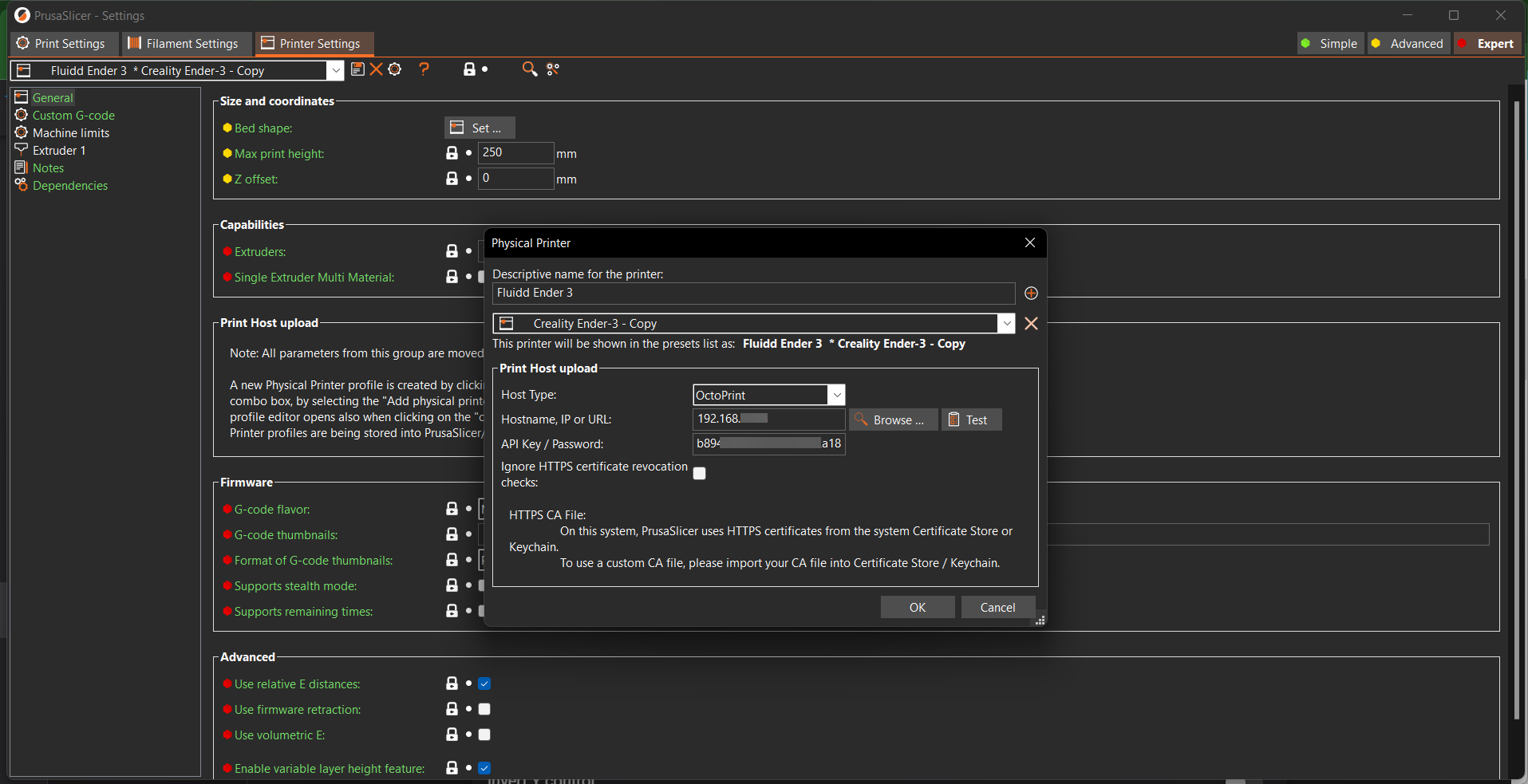Close the Physical Printer dialog

(1030, 242)
